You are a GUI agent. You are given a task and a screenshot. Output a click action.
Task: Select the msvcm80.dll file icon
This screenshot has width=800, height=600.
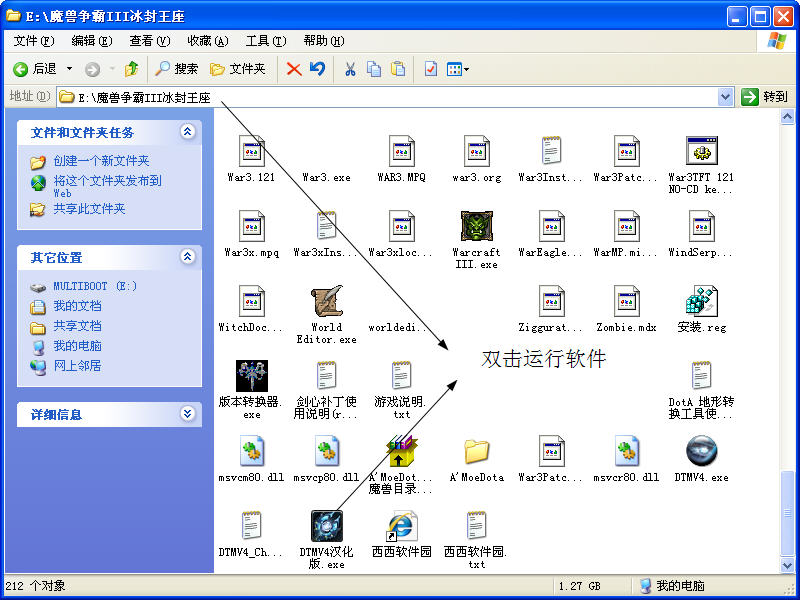[252, 451]
